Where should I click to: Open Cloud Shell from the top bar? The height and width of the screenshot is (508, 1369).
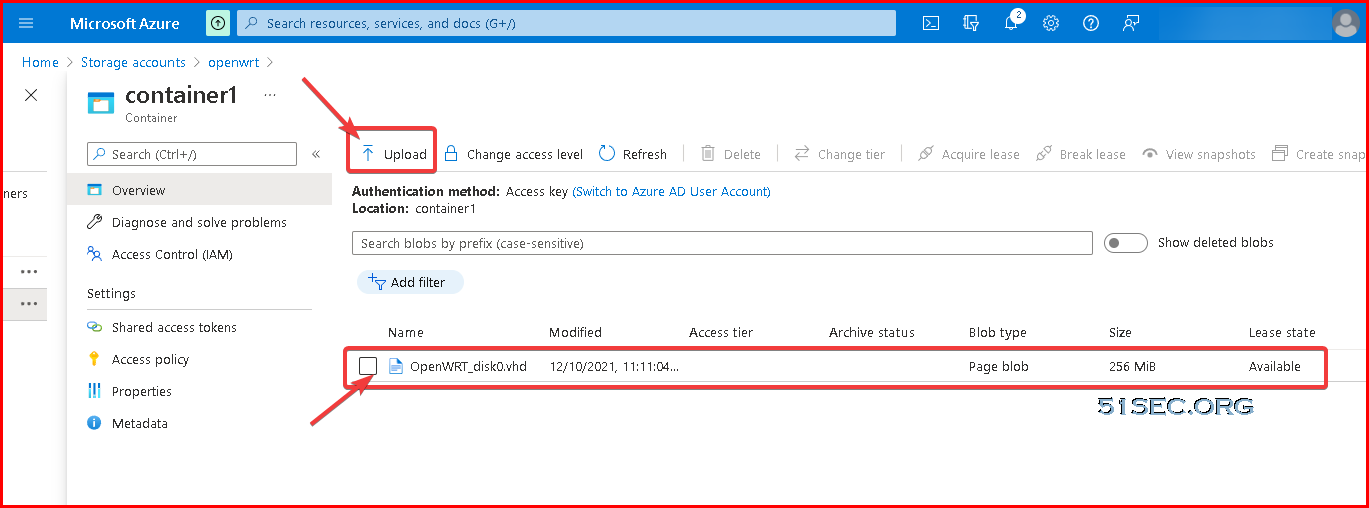[931, 23]
